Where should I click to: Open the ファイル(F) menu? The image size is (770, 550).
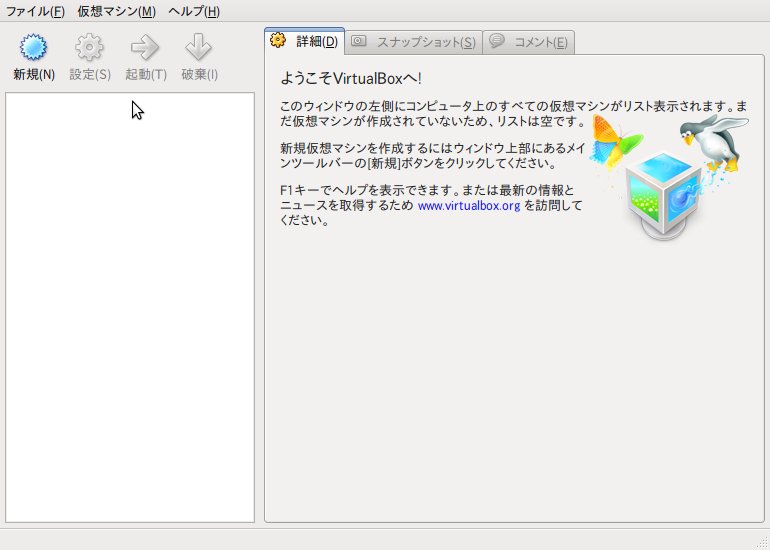pyautogui.click(x=35, y=11)
